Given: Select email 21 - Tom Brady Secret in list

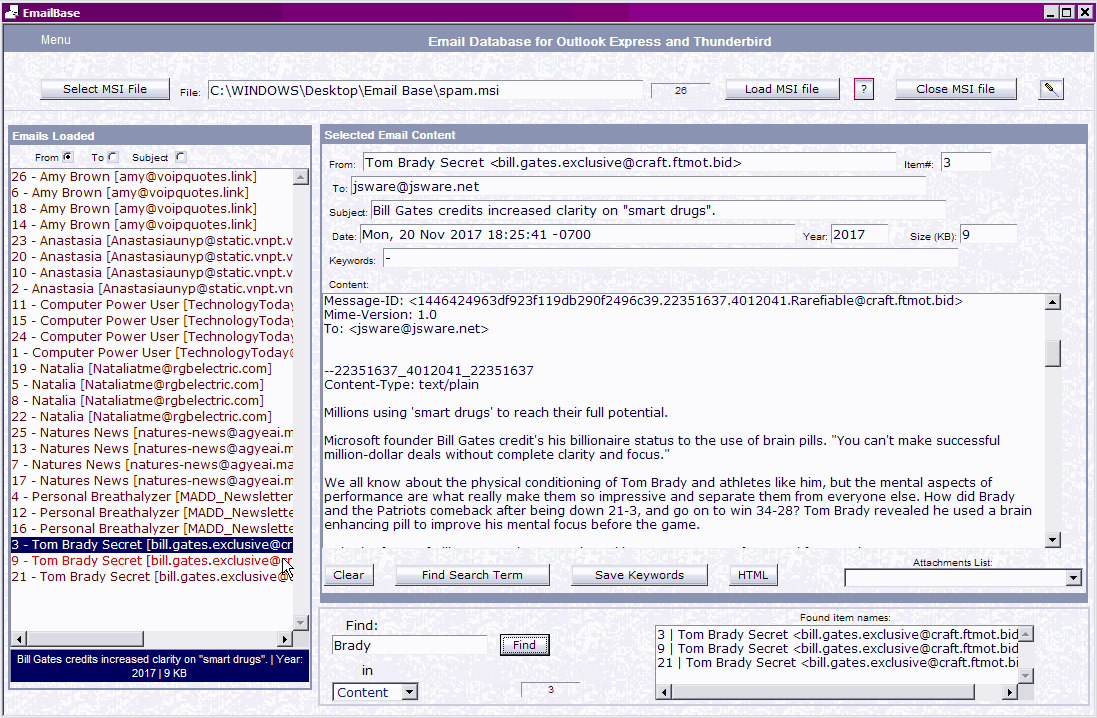Looking at the screenshot, I should point(152,577).
